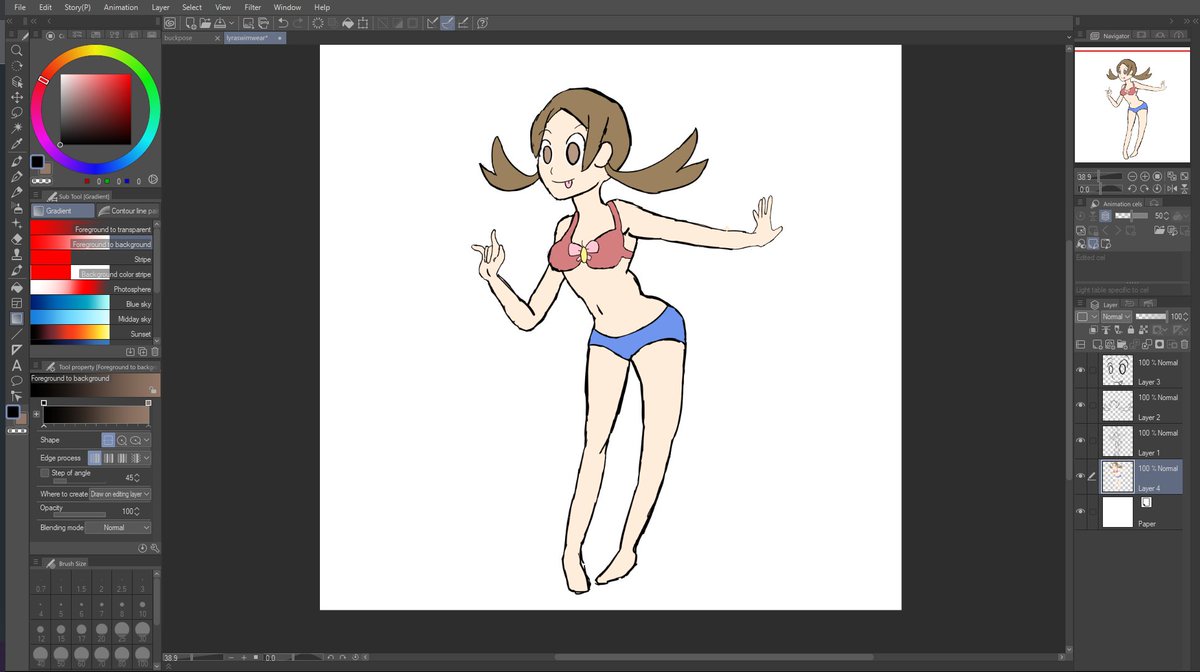This screenshot has width=1200, height=672.
Task: Open the Where to create dropdown
Action: pyautogui.click(x=120, y=494)
